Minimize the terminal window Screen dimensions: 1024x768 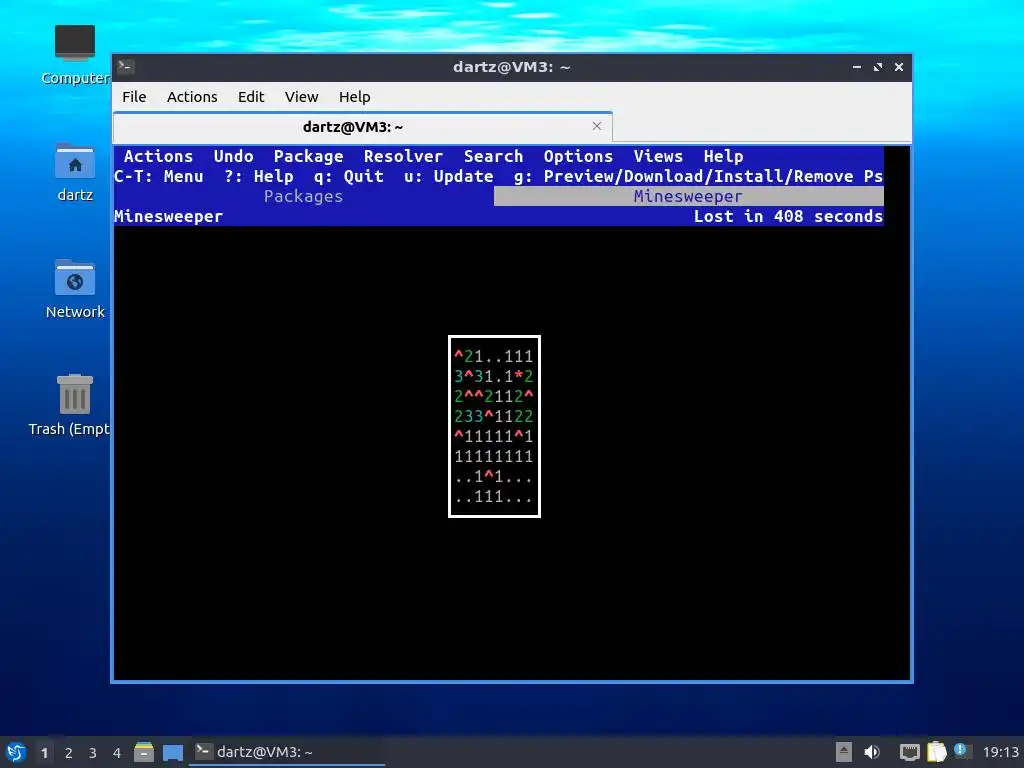pyautogui.click(x=857, y=67)
